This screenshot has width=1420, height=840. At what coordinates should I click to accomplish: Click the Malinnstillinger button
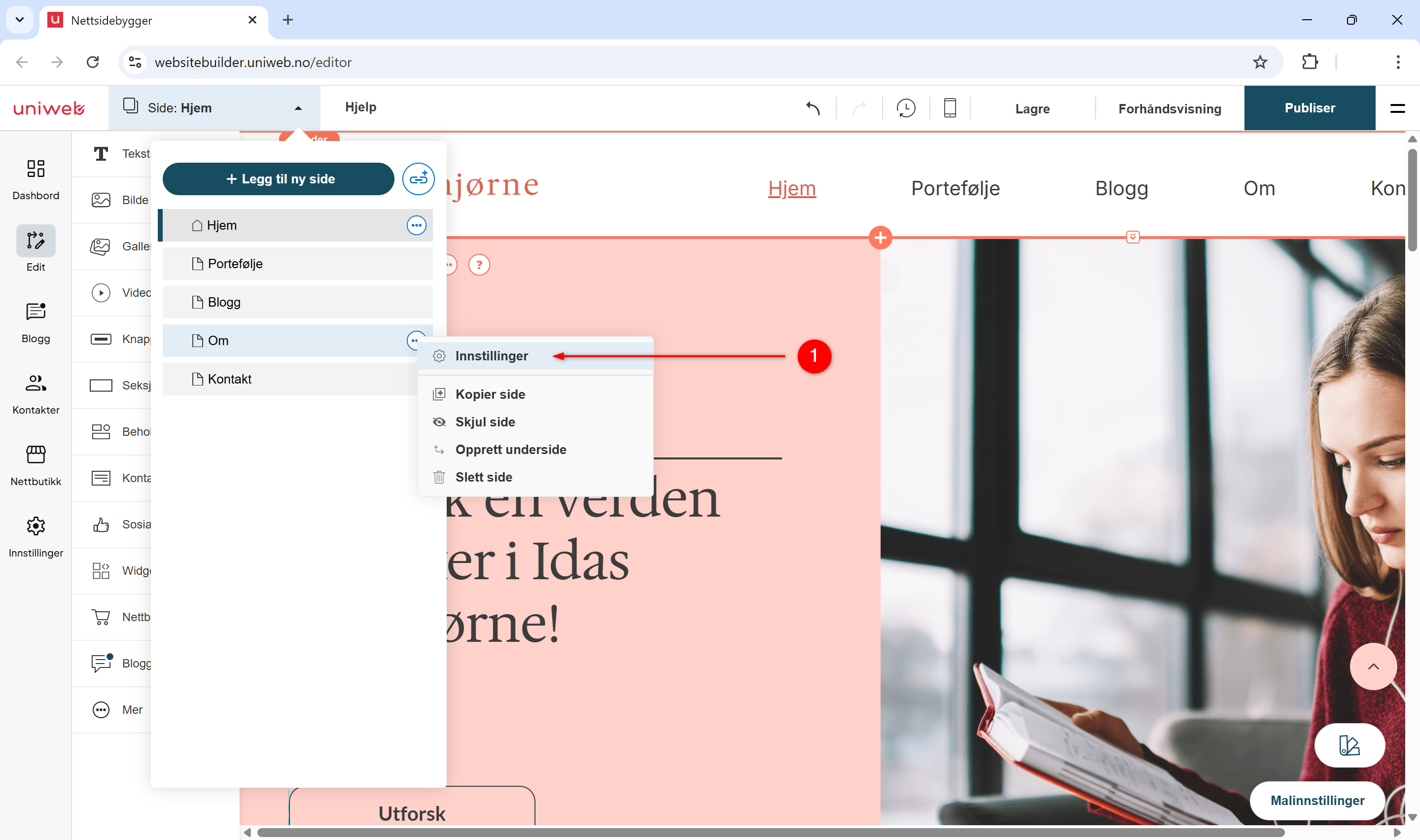coord(1317,801)
